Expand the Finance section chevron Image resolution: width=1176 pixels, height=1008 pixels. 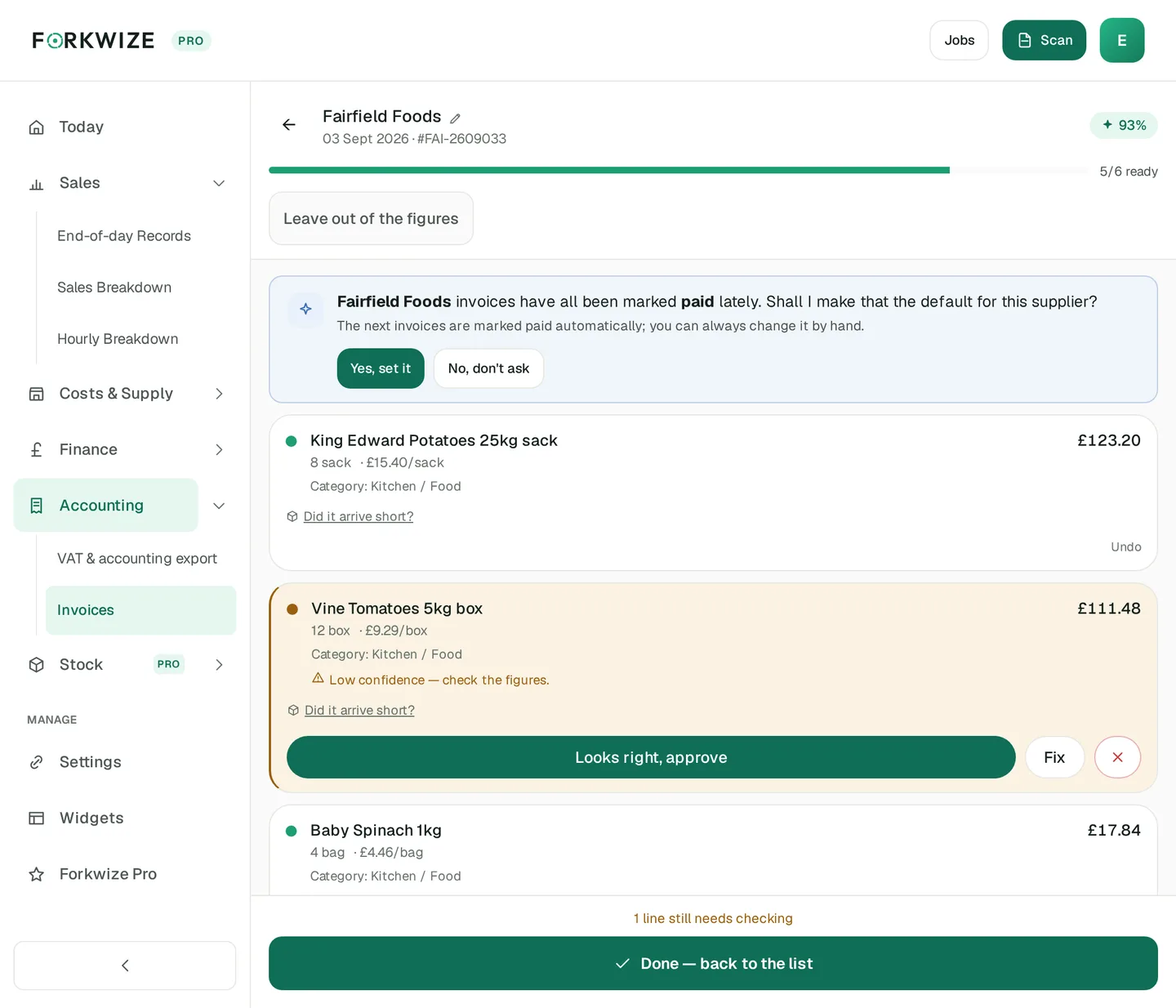point(219,449)
